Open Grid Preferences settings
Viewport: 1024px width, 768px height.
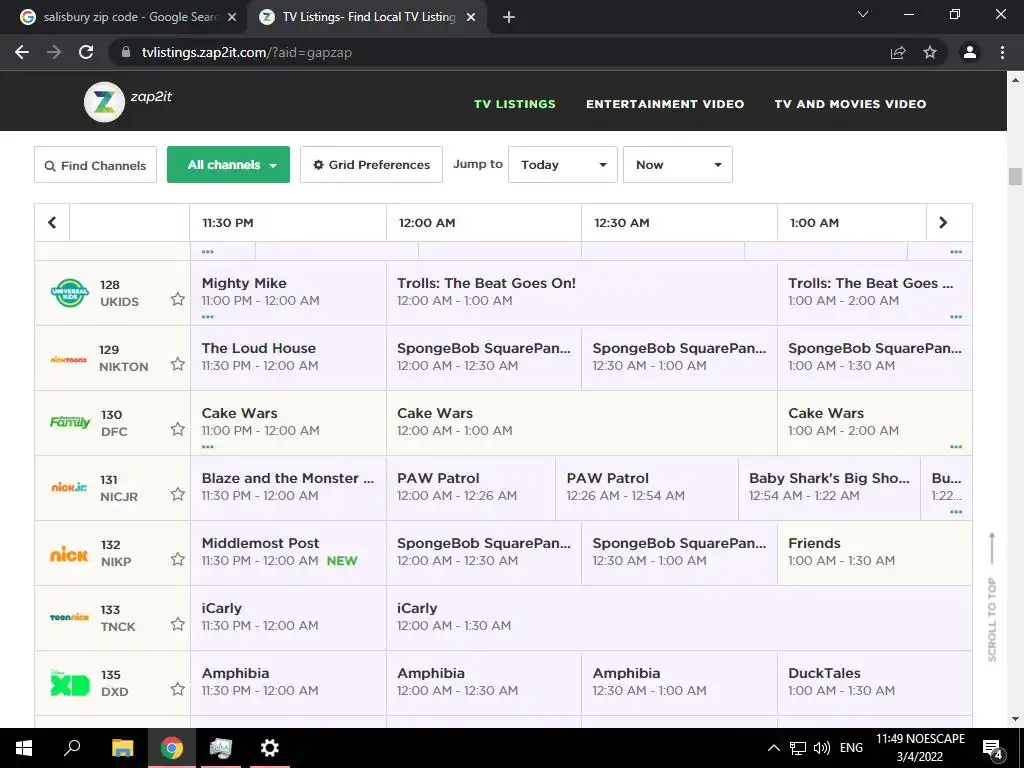tap(372, 165)
